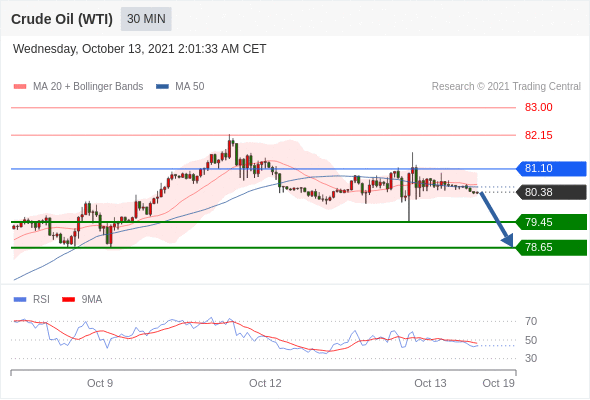Select the Oct 13 date axis label

pos(430,383)
